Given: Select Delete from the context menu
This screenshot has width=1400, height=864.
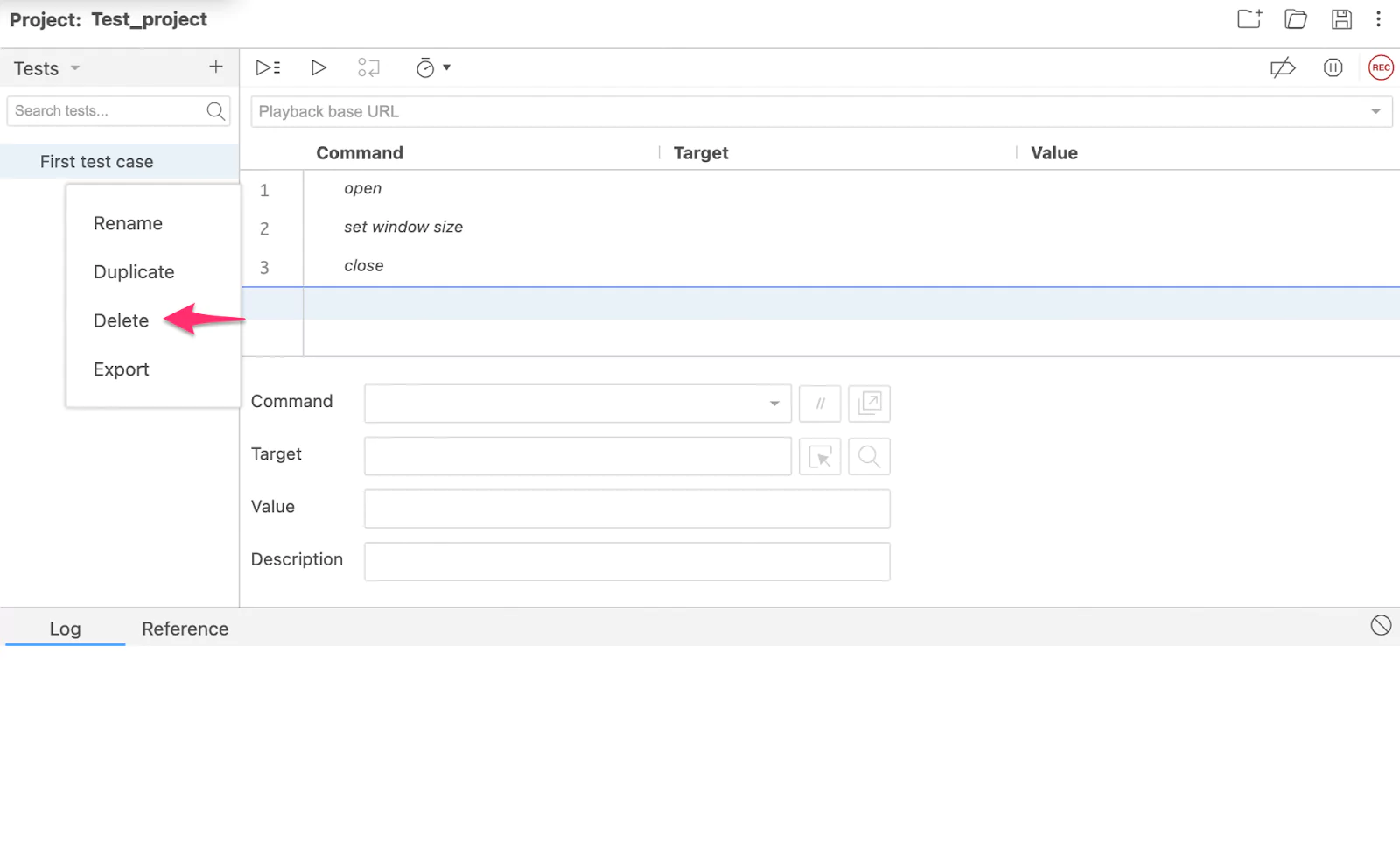Looking at the screenshot, I should (121, 320).
